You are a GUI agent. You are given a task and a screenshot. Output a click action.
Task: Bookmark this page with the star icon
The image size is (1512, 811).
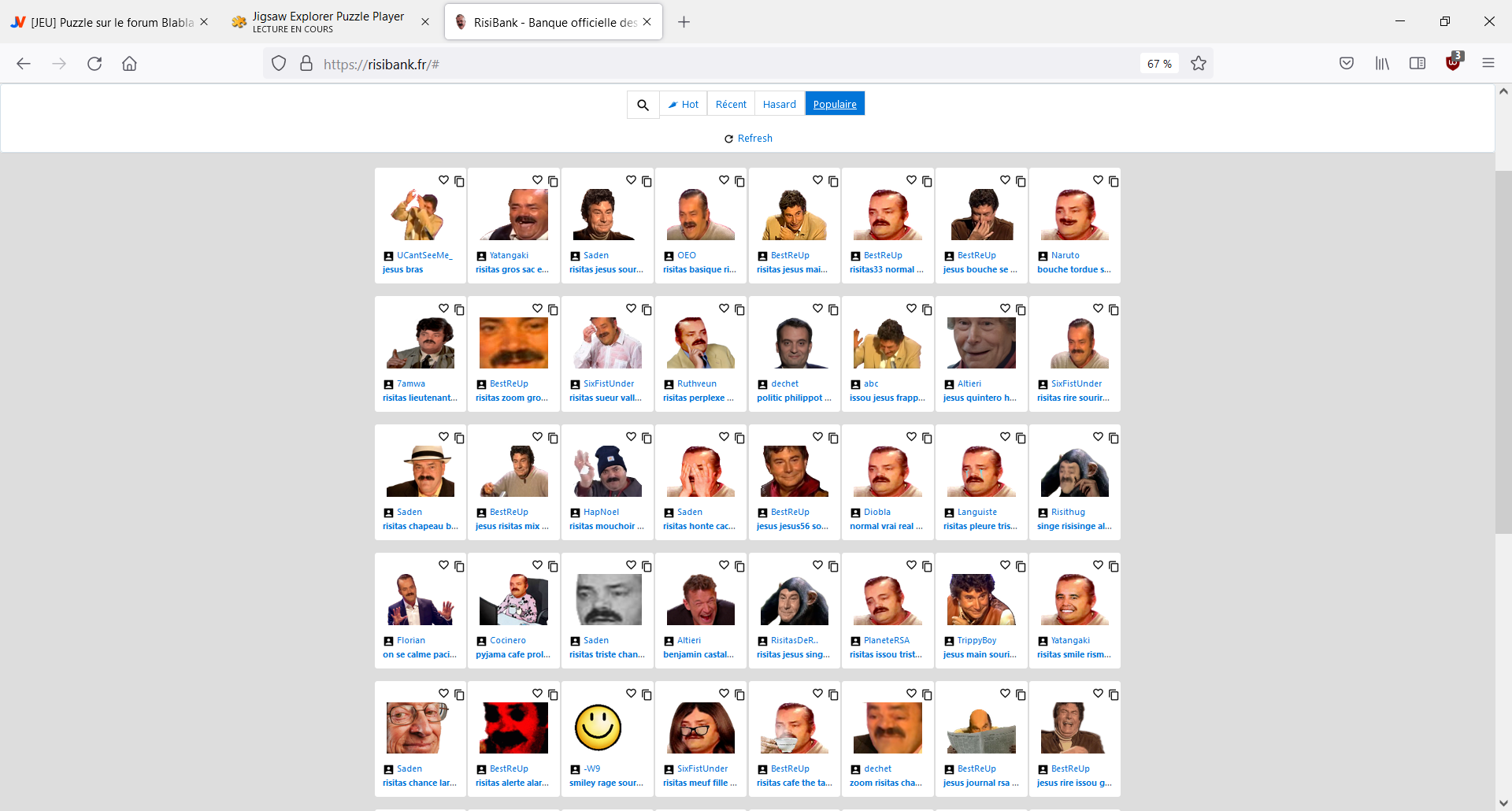[1198, 64]
